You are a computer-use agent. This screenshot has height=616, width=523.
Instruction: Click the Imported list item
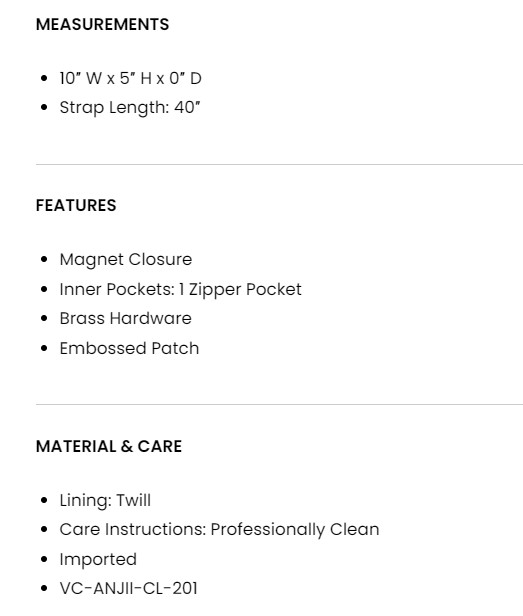98,559
